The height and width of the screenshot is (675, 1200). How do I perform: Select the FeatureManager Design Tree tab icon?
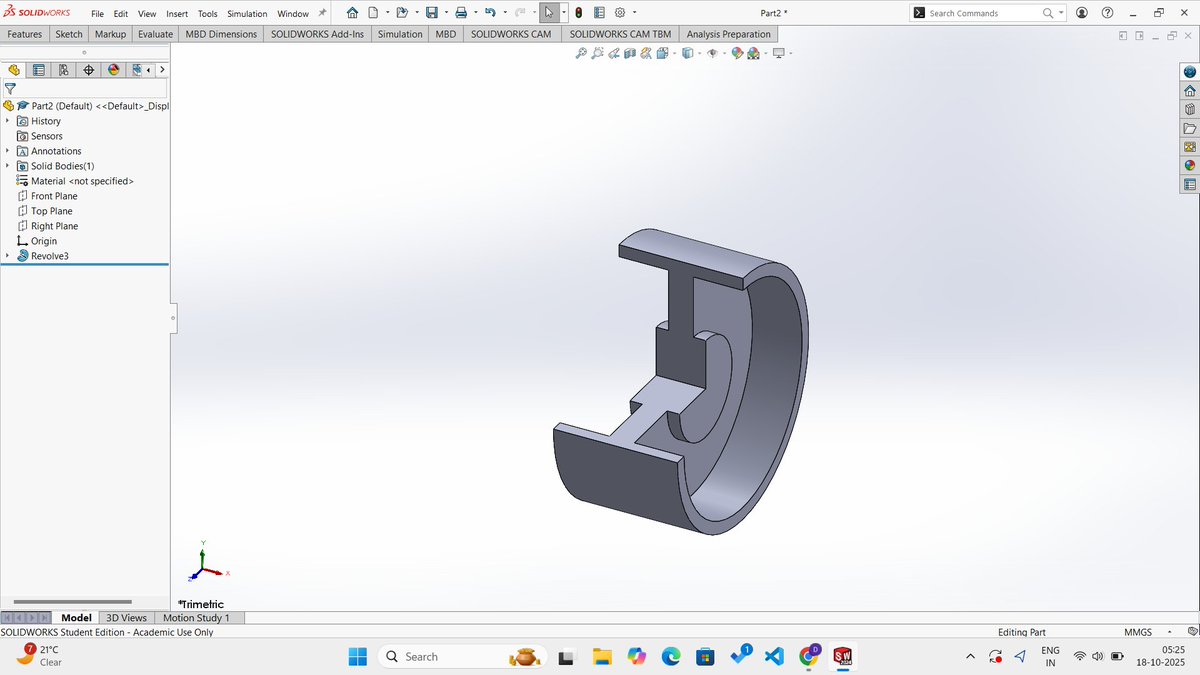14,70
